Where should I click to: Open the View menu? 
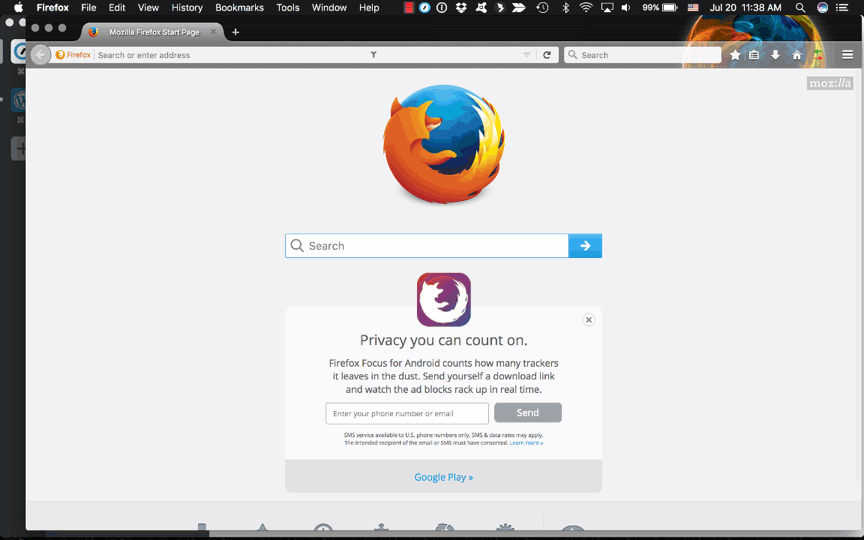coord(148,8)
